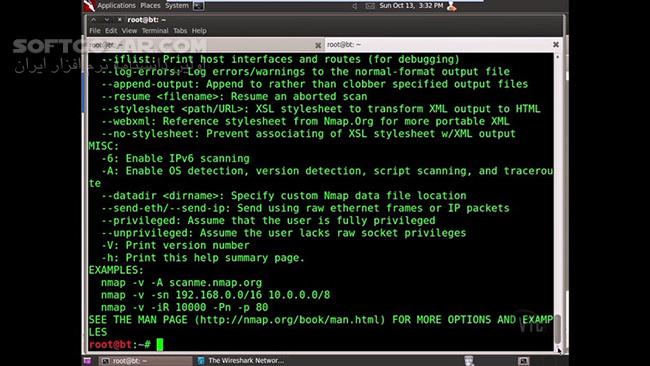Click the "--datadir <dirname>" line
This screenshot has width=650, height=366.
[284, 196]
